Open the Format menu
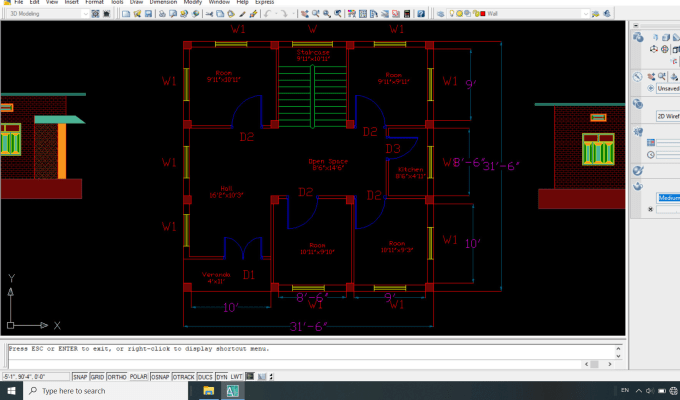The height and width of the screenshot is (400, 680). pyautogui.click(x=94, y=2)
